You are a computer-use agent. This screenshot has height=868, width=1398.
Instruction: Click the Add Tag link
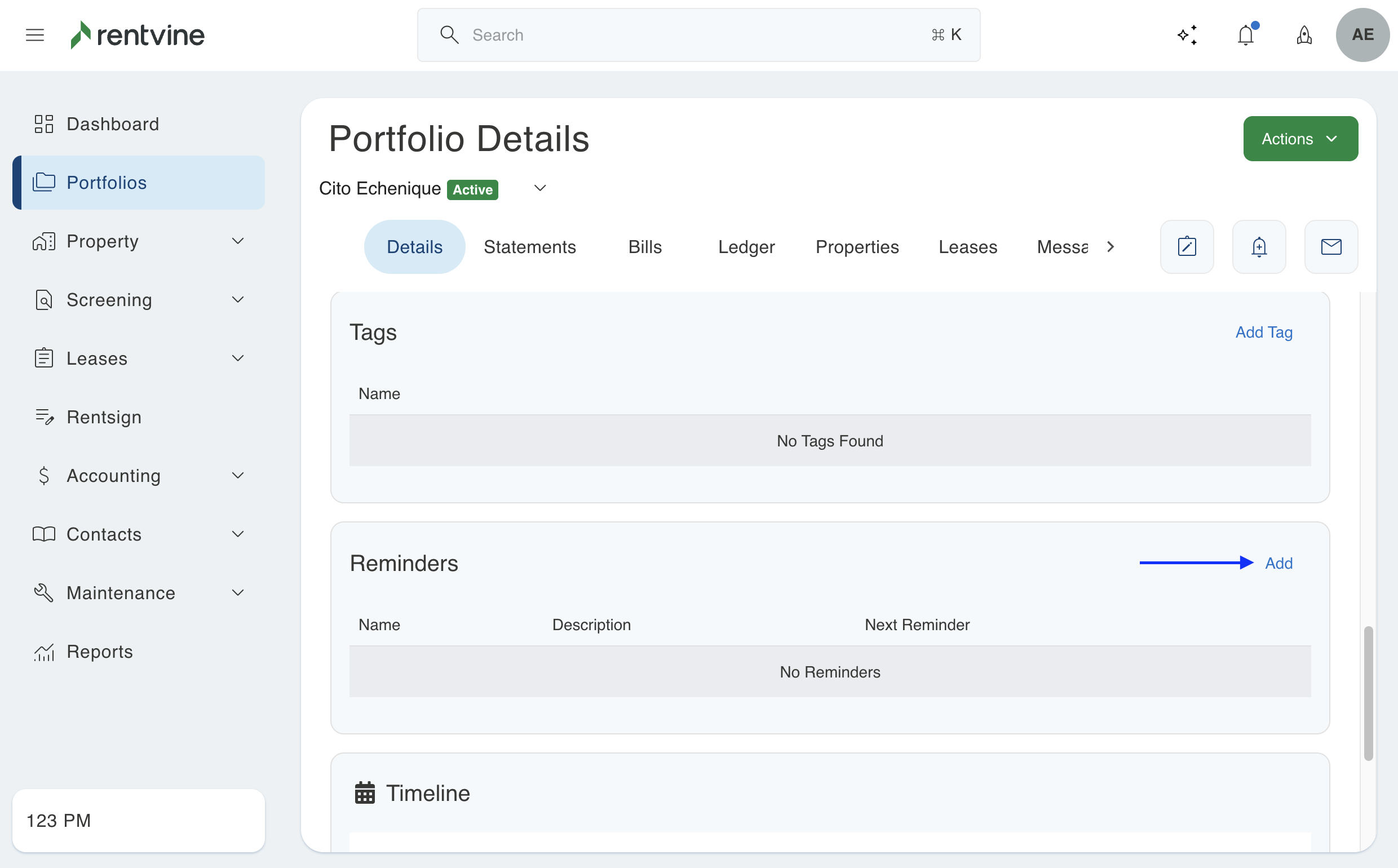pos(1264,333)
